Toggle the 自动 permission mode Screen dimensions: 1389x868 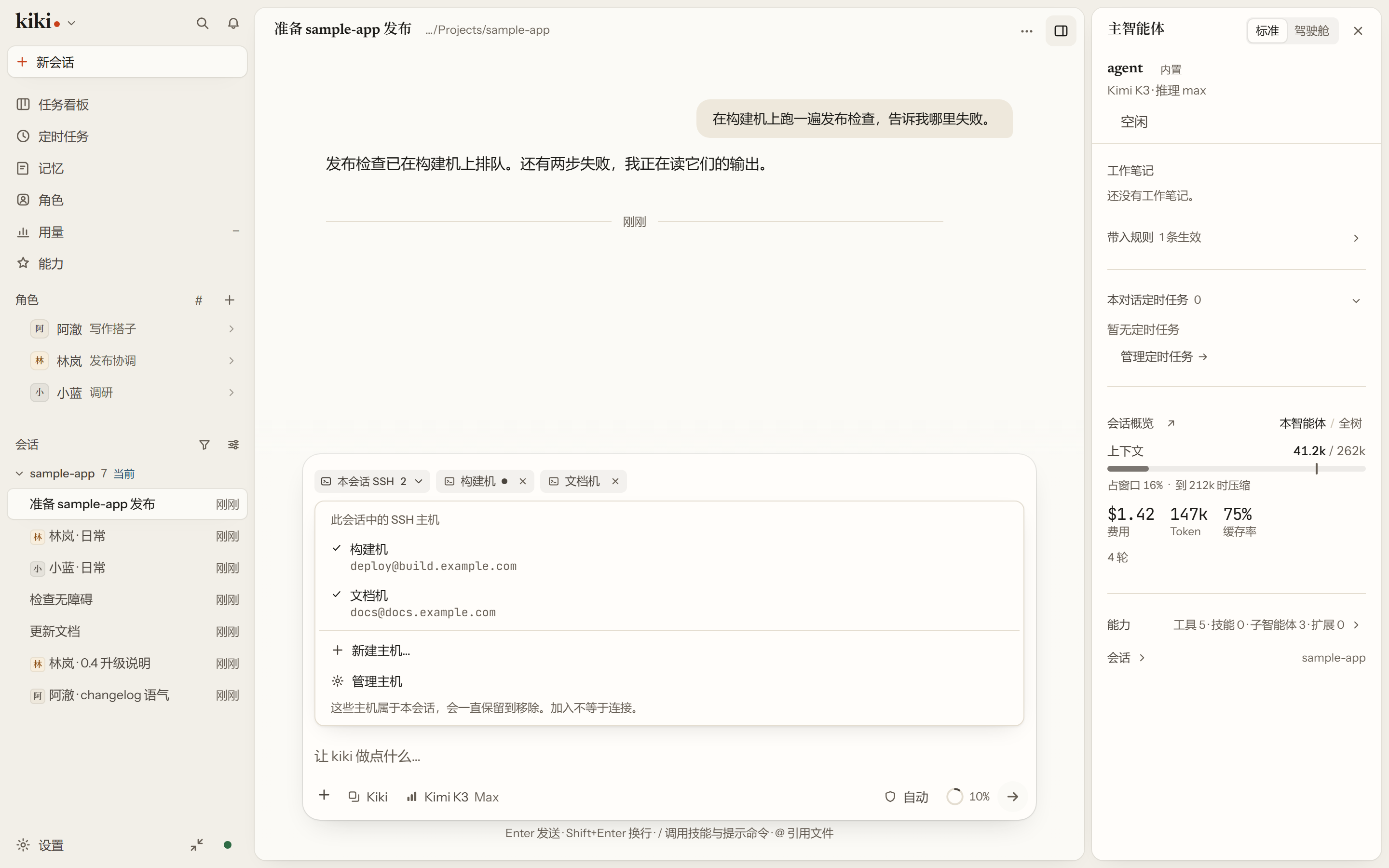(906, 797)
